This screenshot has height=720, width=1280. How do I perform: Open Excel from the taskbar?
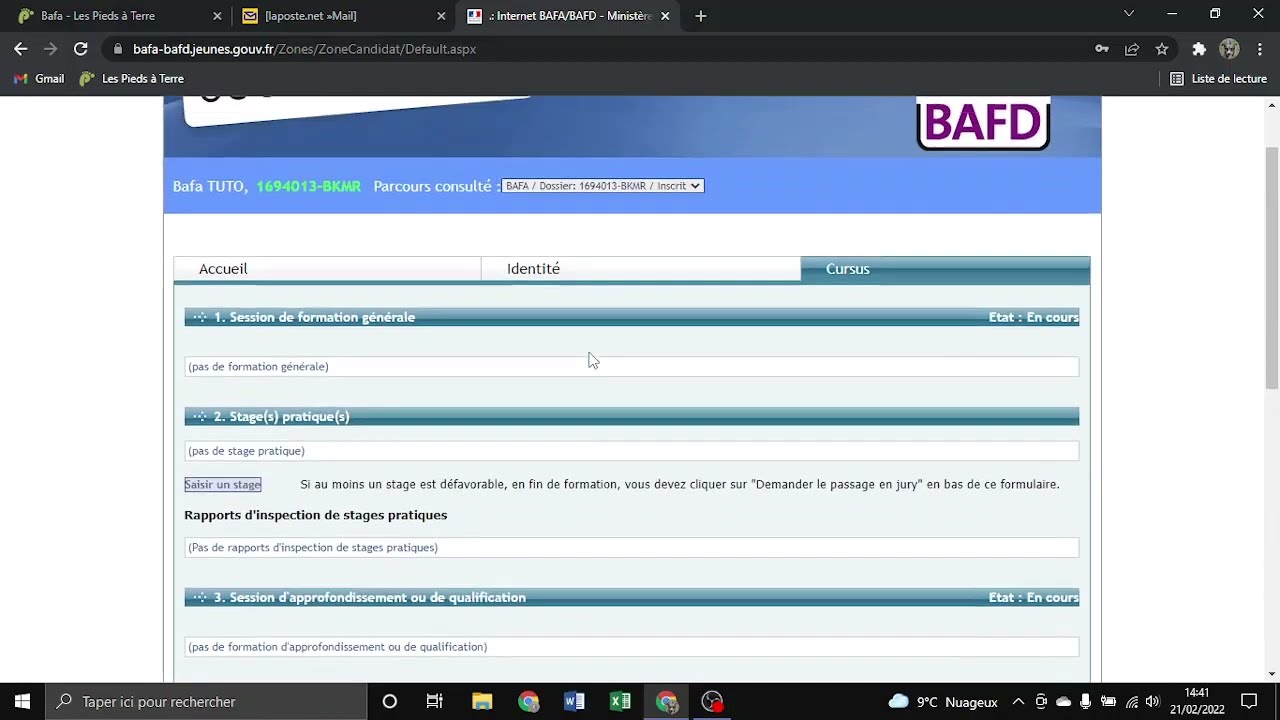pos(620,701)
